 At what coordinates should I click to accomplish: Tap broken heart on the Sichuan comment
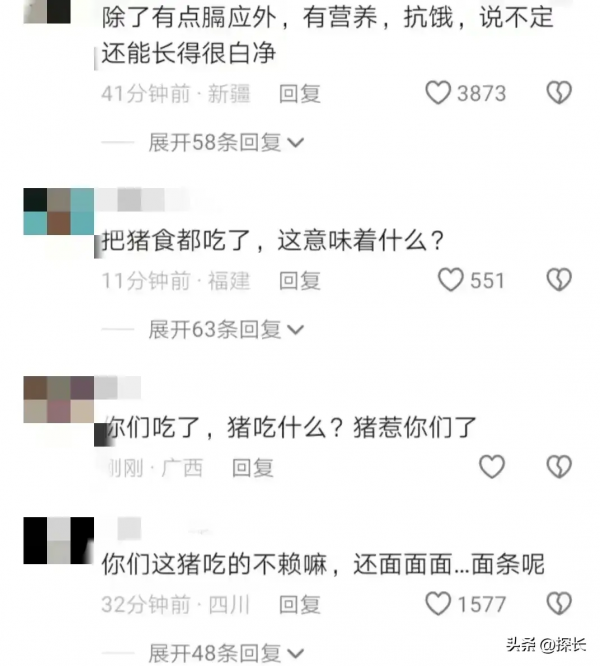[x=559, y=603]
